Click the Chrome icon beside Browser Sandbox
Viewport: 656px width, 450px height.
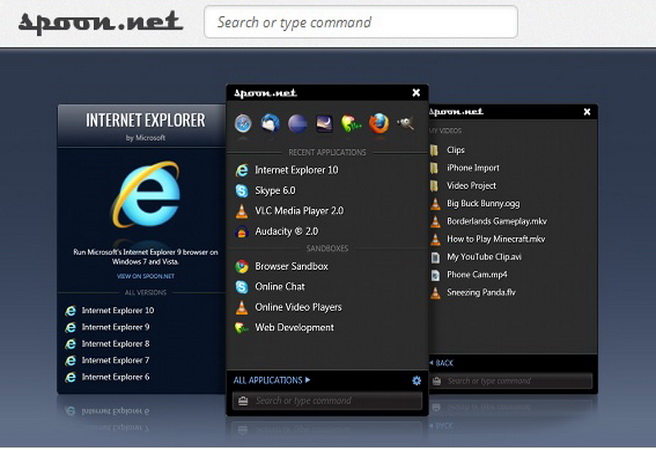pos(242,266)
